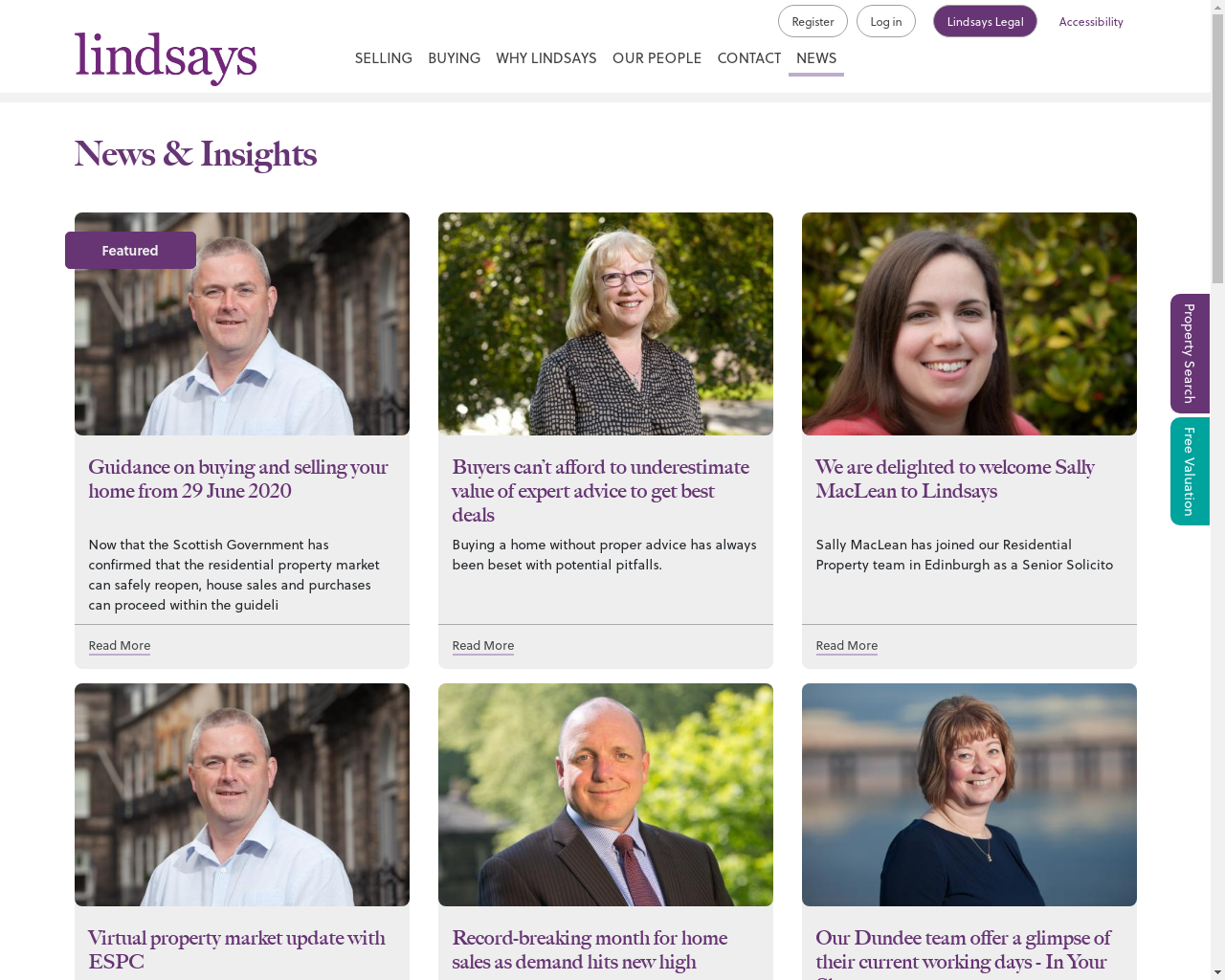This screenshot has height=980, width=1225.
Task: Read More on Buyers can't afford article
Action: click(483, 646)
